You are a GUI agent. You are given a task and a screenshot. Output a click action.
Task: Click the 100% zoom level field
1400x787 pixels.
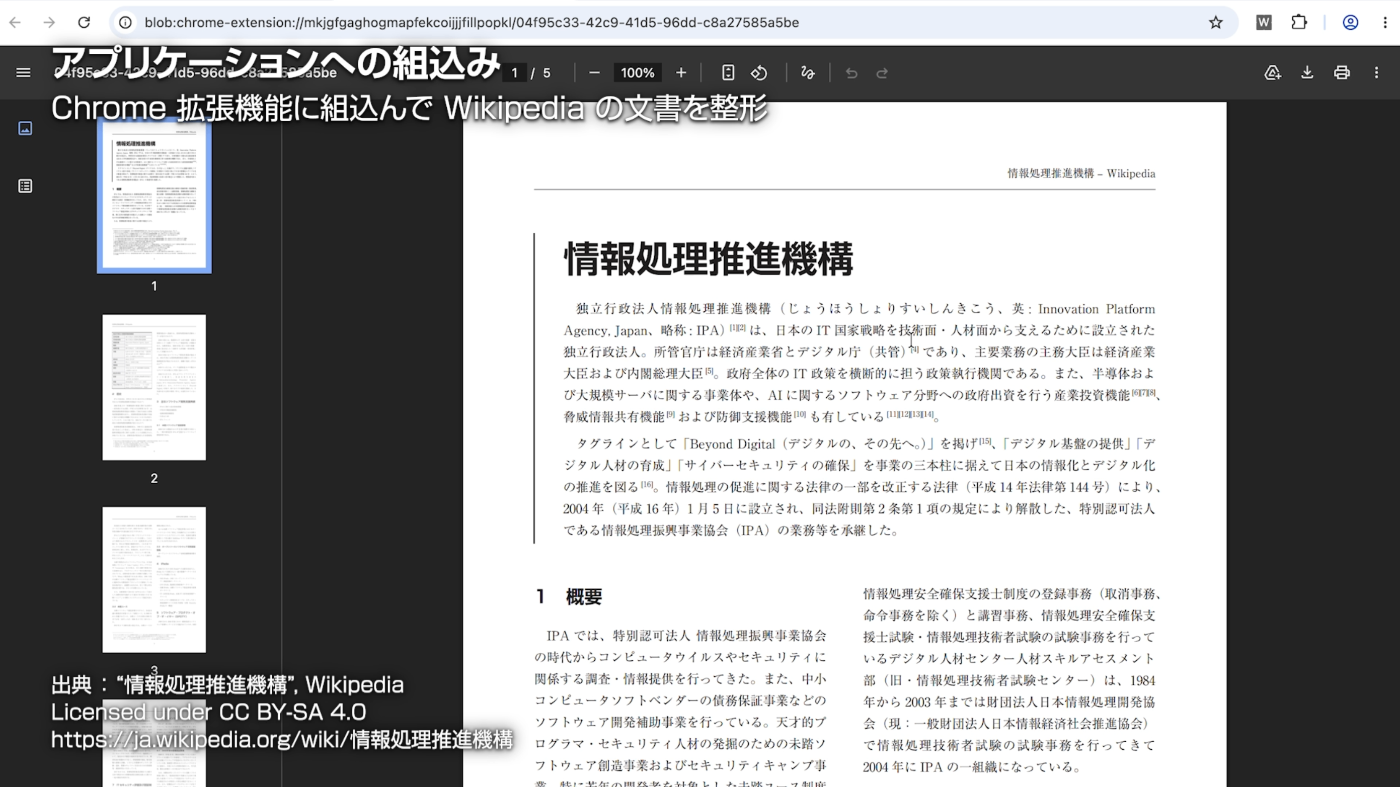click(637, 73)
